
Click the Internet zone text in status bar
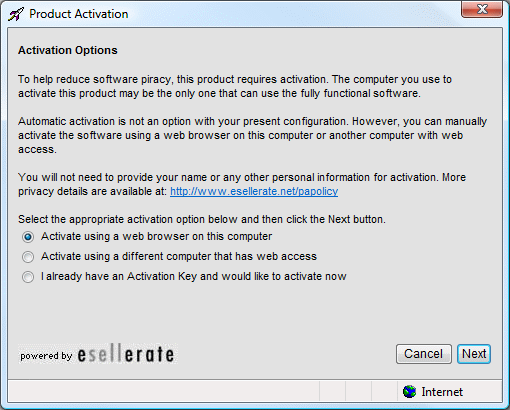click(x=442, y=392)
